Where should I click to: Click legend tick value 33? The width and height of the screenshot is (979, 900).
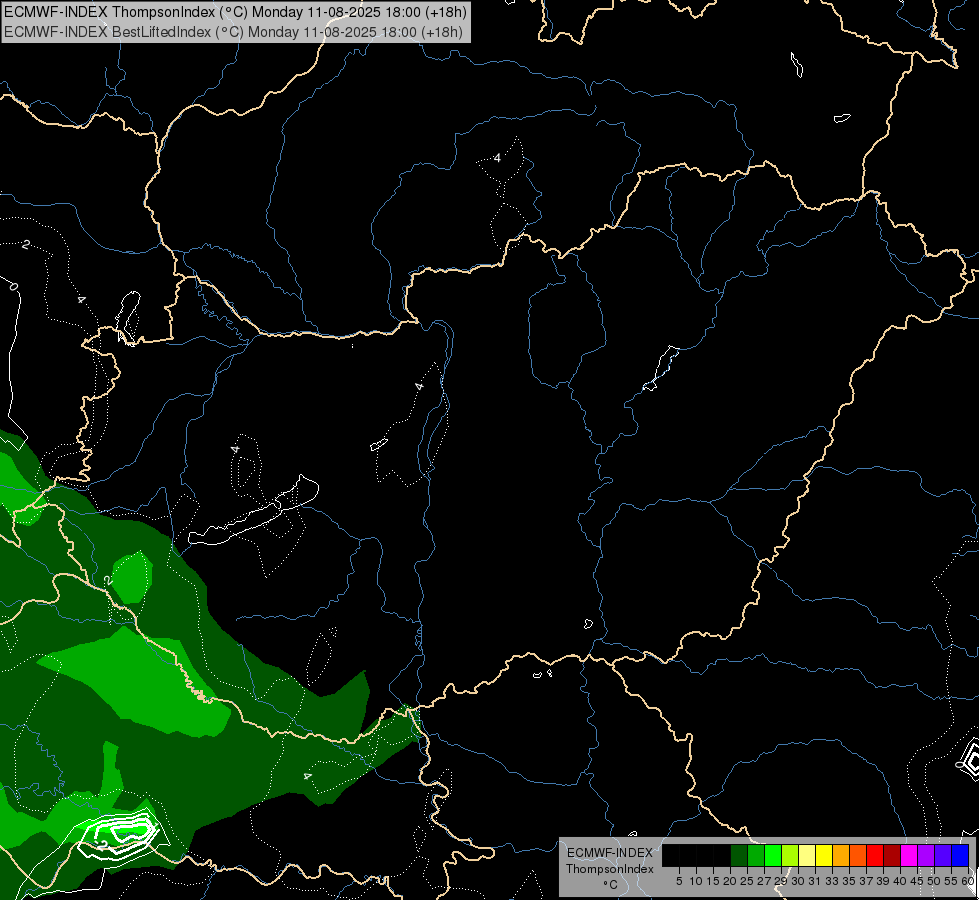(x=832, y=881)
